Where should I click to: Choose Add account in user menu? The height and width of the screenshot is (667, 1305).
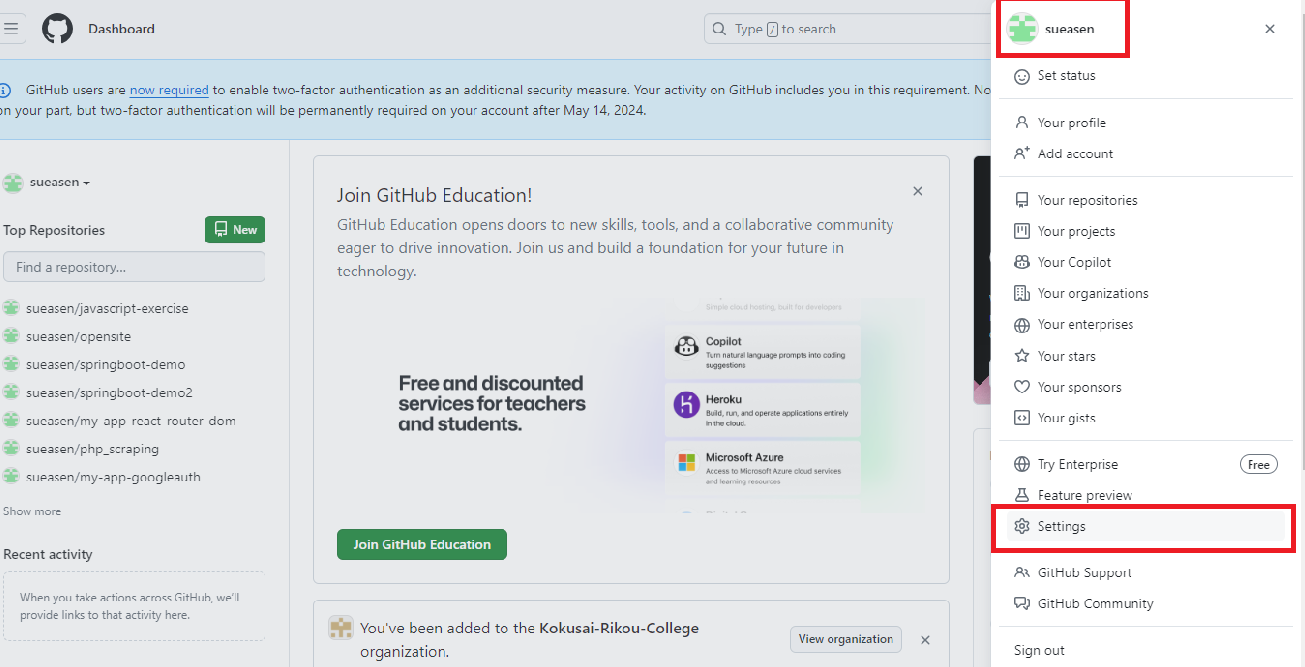tap(1075, 154)
